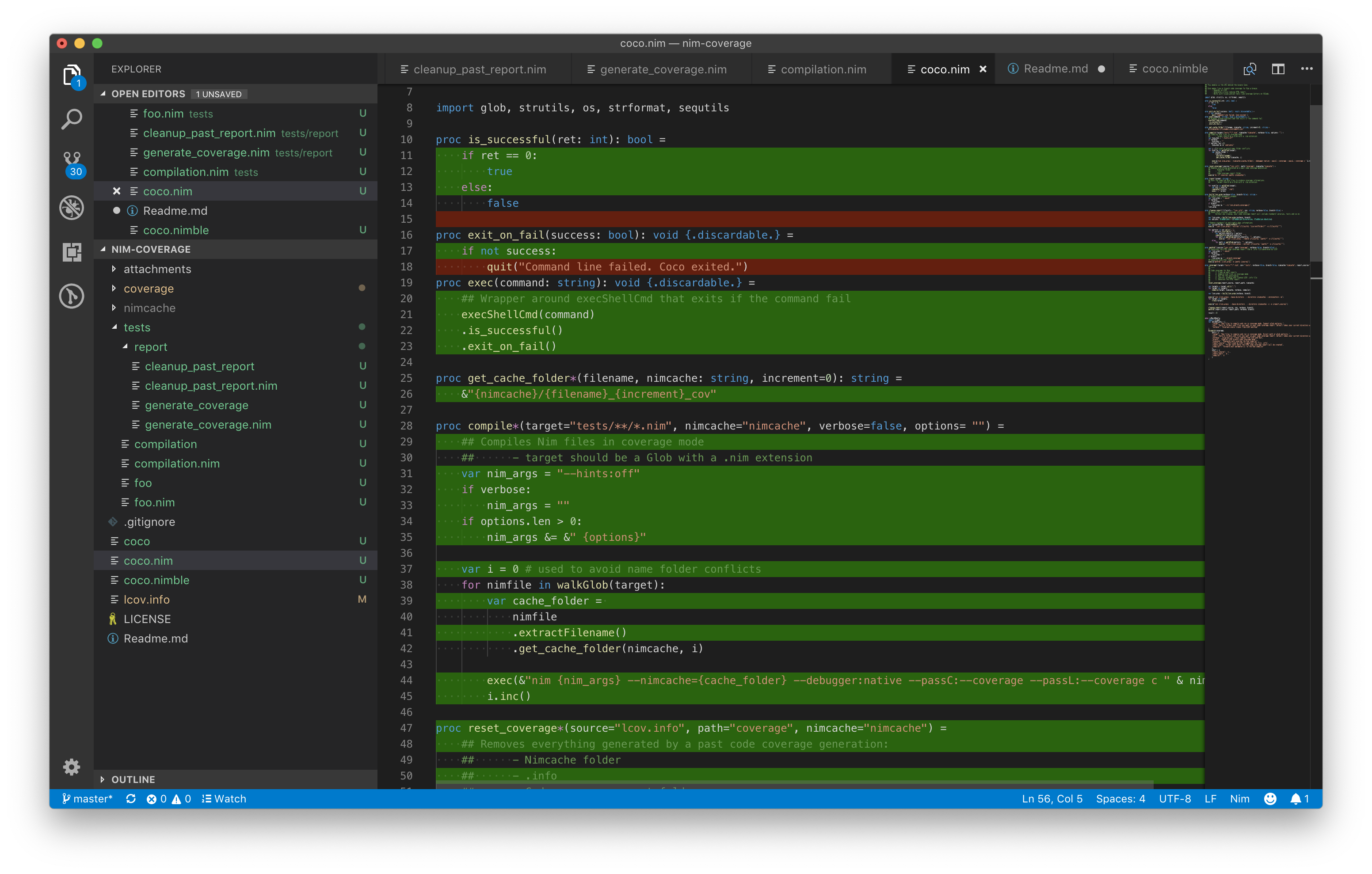
Task: Open notifications bell in status bar
Action: 1299,799
